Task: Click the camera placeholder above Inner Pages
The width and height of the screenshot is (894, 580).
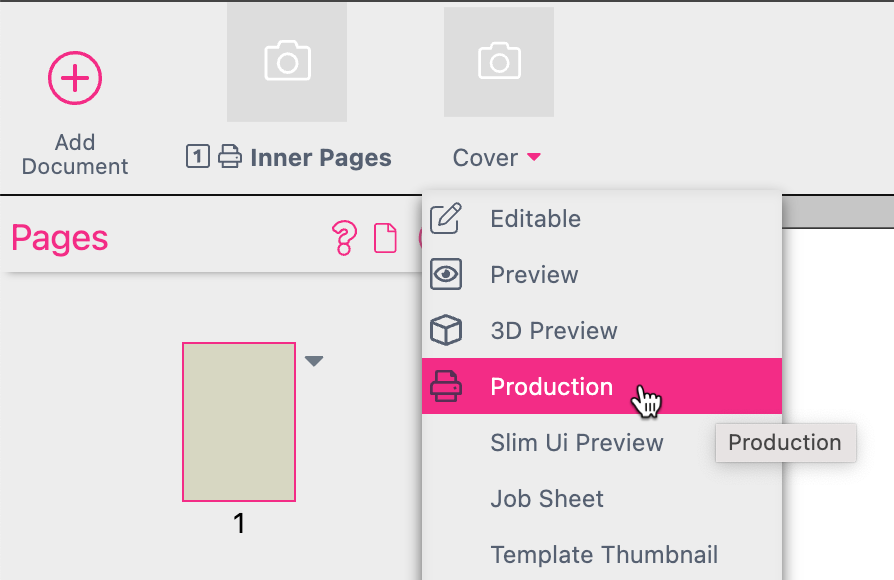Action: (x=287, y=61)
